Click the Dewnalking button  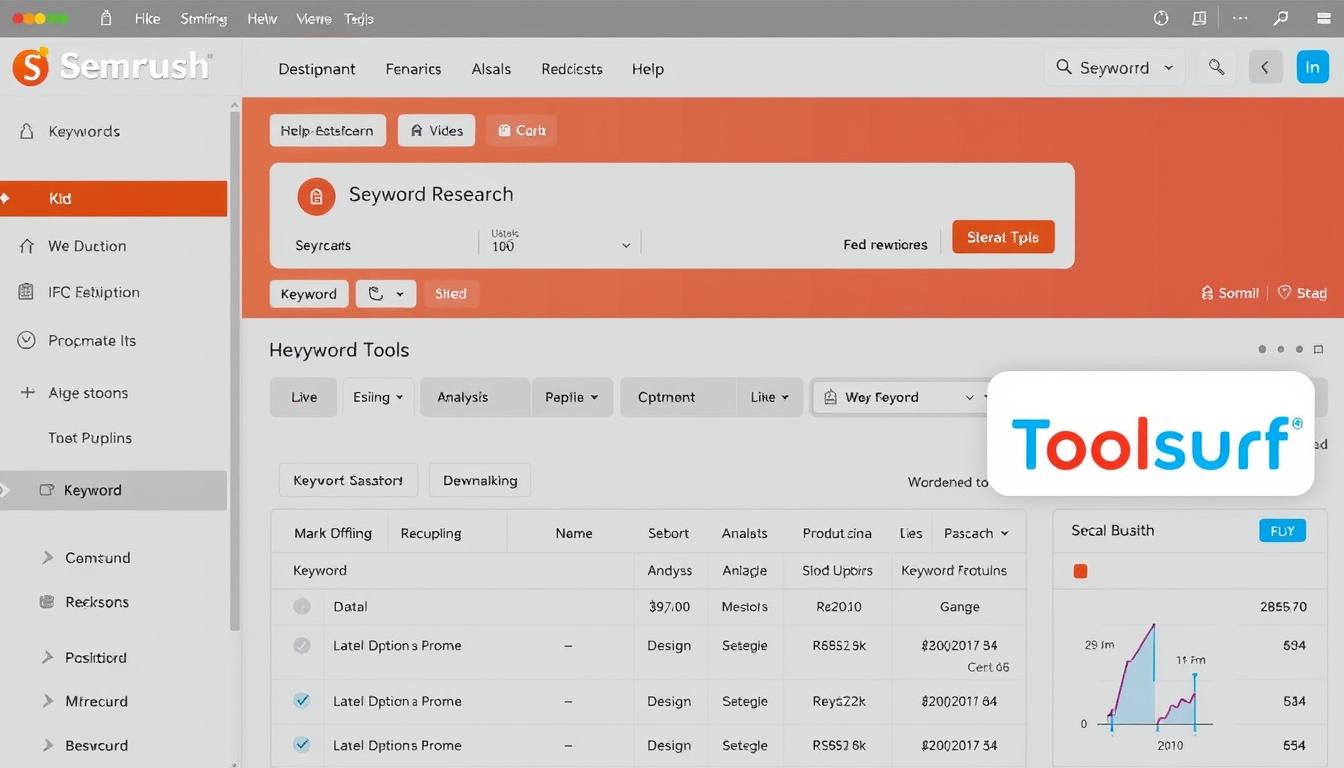tap(480, 480)
